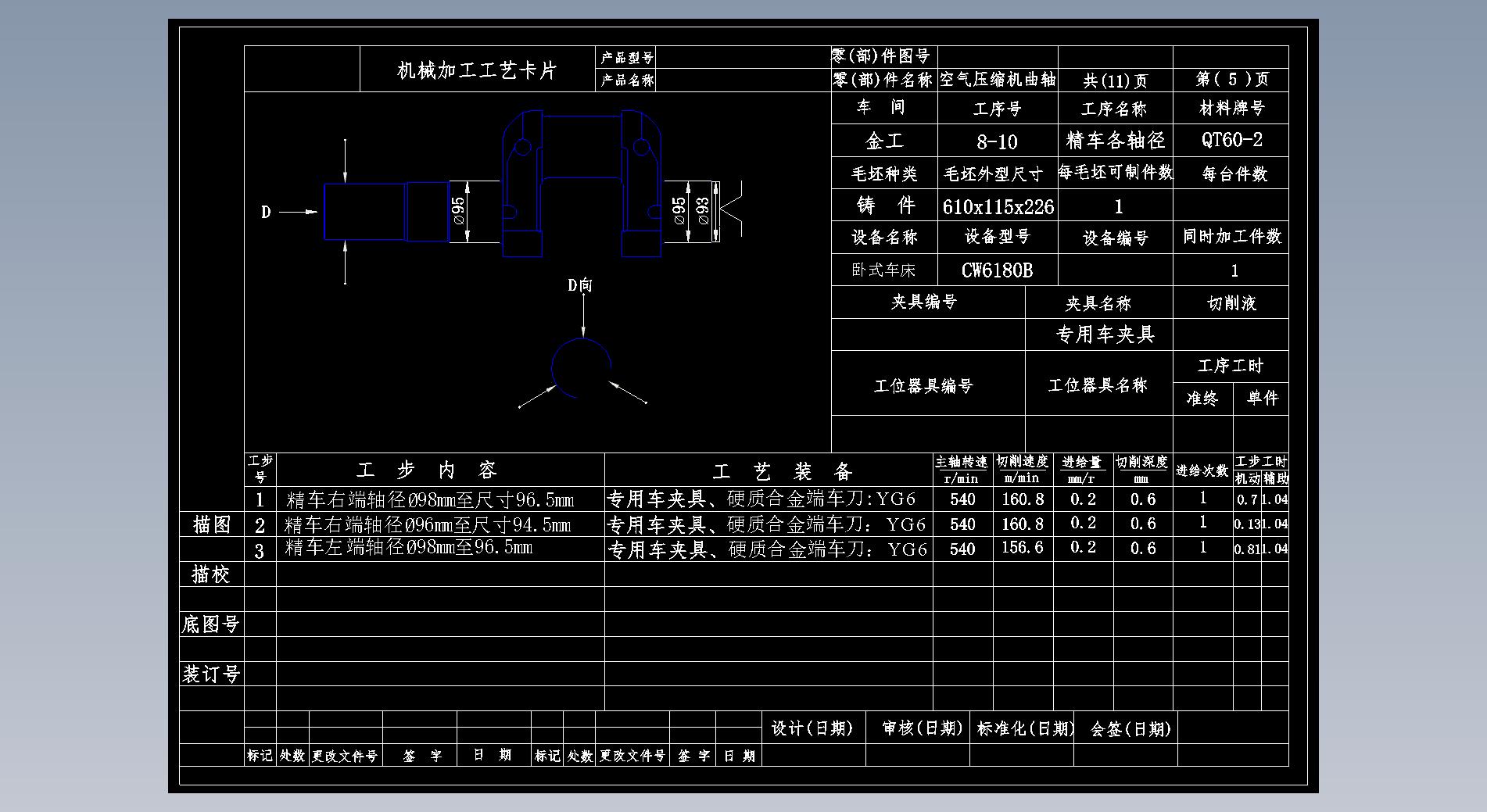The height and width of the screenshot is (812, 1487).
Task: Click the D arrow label left of shaft
Action: [x=266, y=212]
